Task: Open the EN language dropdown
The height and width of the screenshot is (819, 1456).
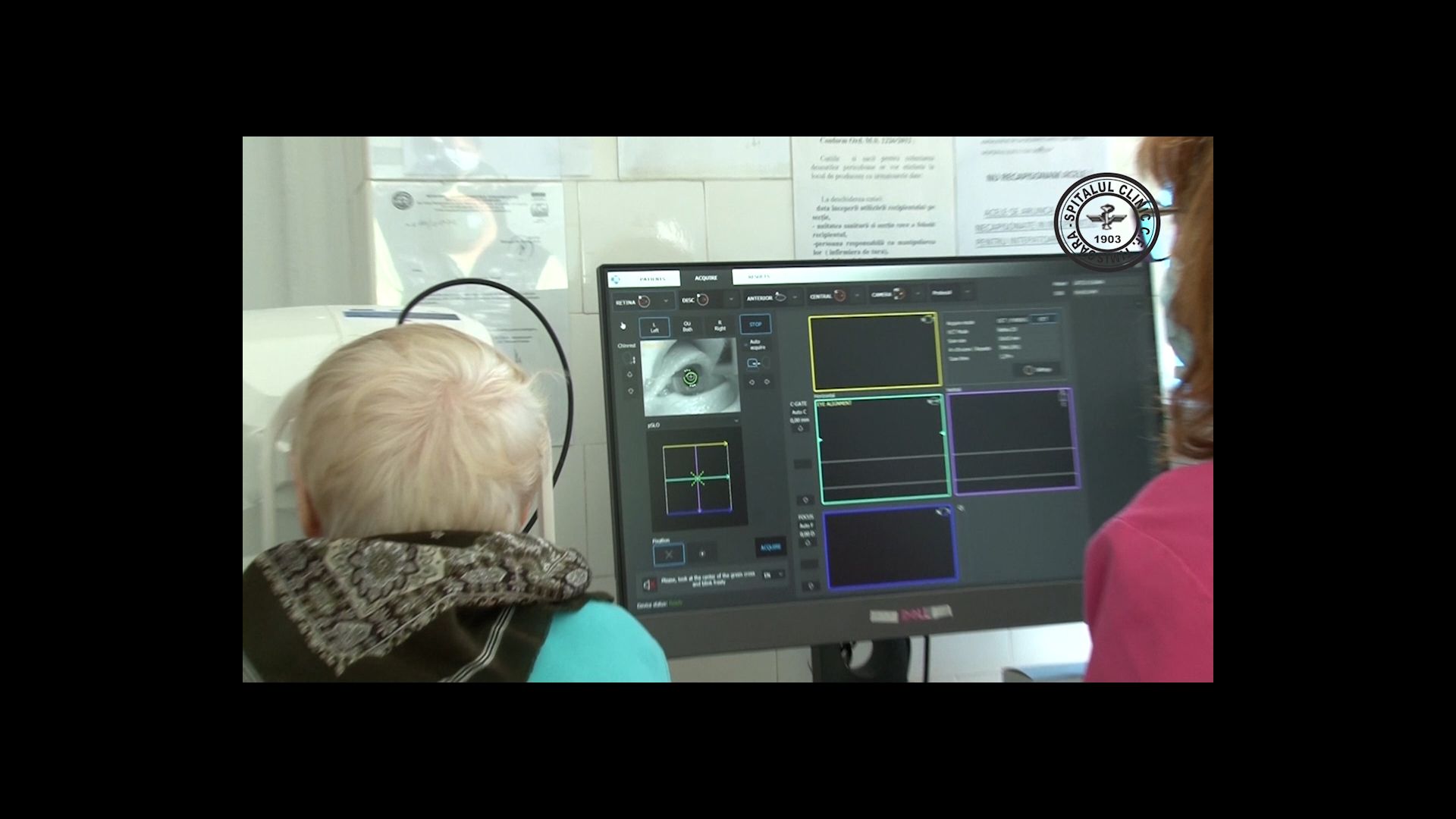Action: click(772, 576)
